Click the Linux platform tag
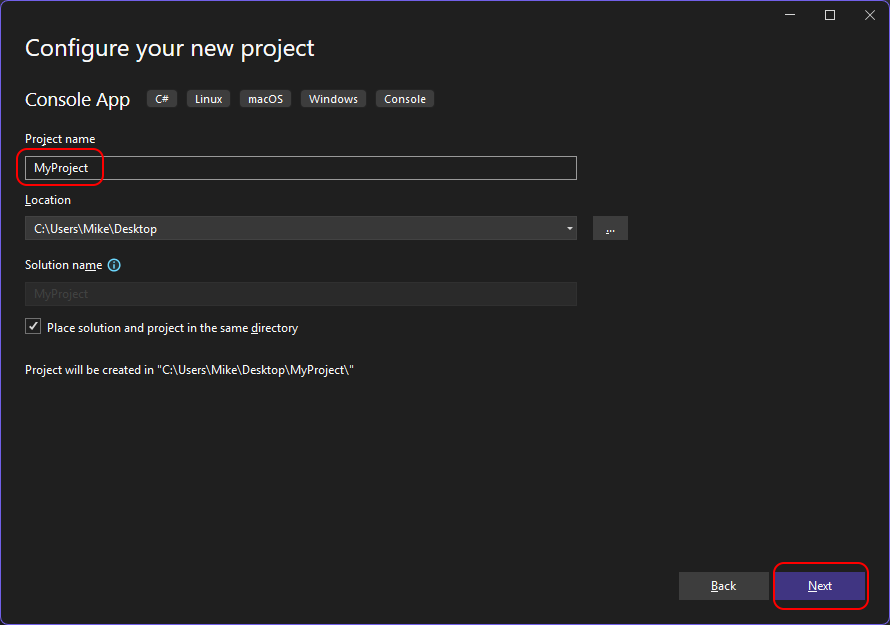Screen dimensions: 890x625 (208, 99)
